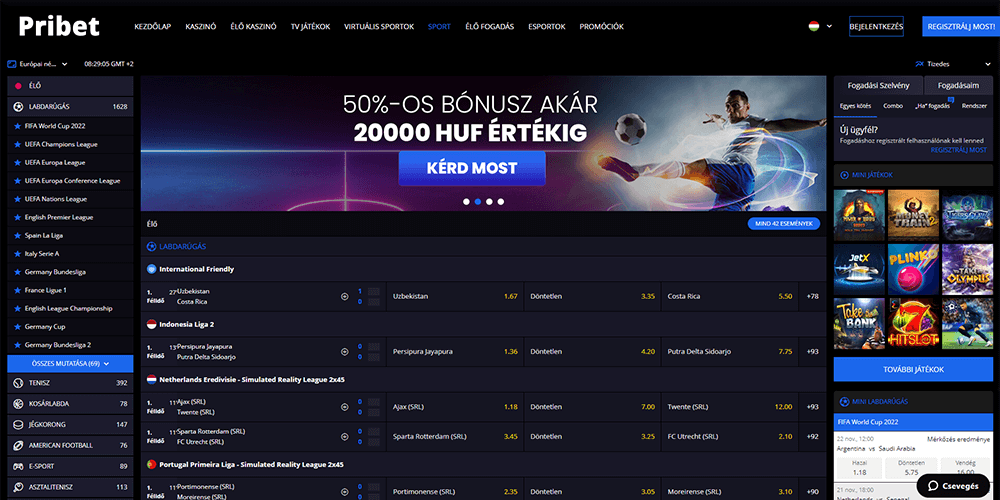Image resolution: width=1000 pixels, height=500 pixels.
Task: Expand Összes mutatása (69) leagues list
Action: point(70,364)
